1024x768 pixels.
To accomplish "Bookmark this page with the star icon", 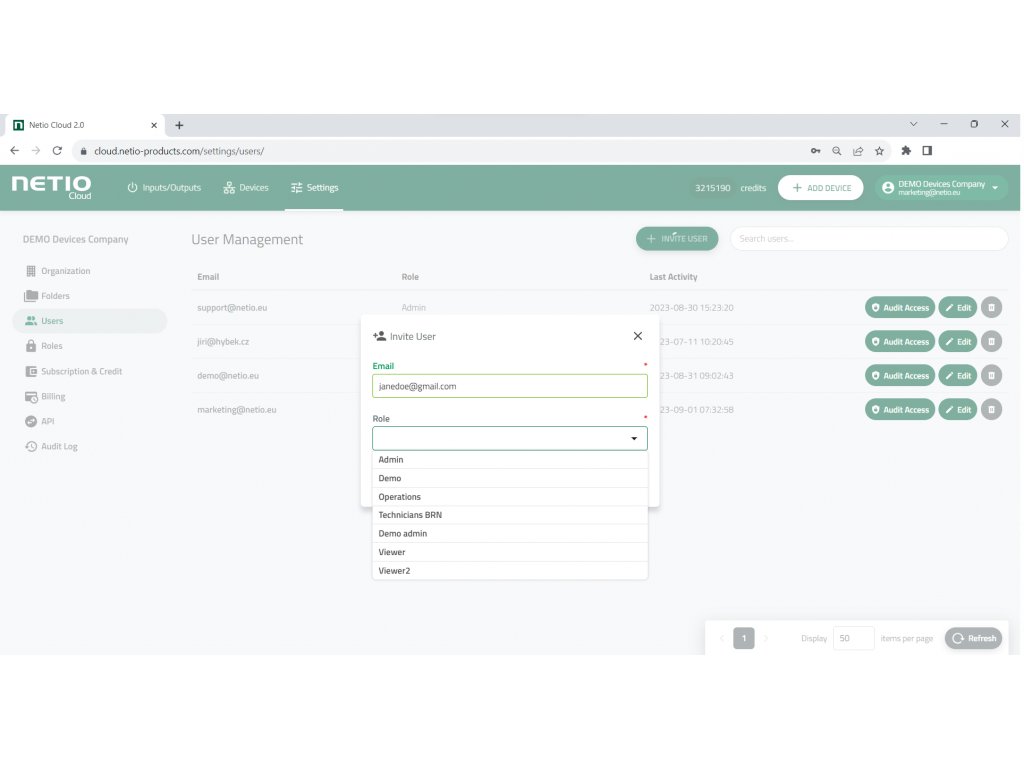I will 879,151.
